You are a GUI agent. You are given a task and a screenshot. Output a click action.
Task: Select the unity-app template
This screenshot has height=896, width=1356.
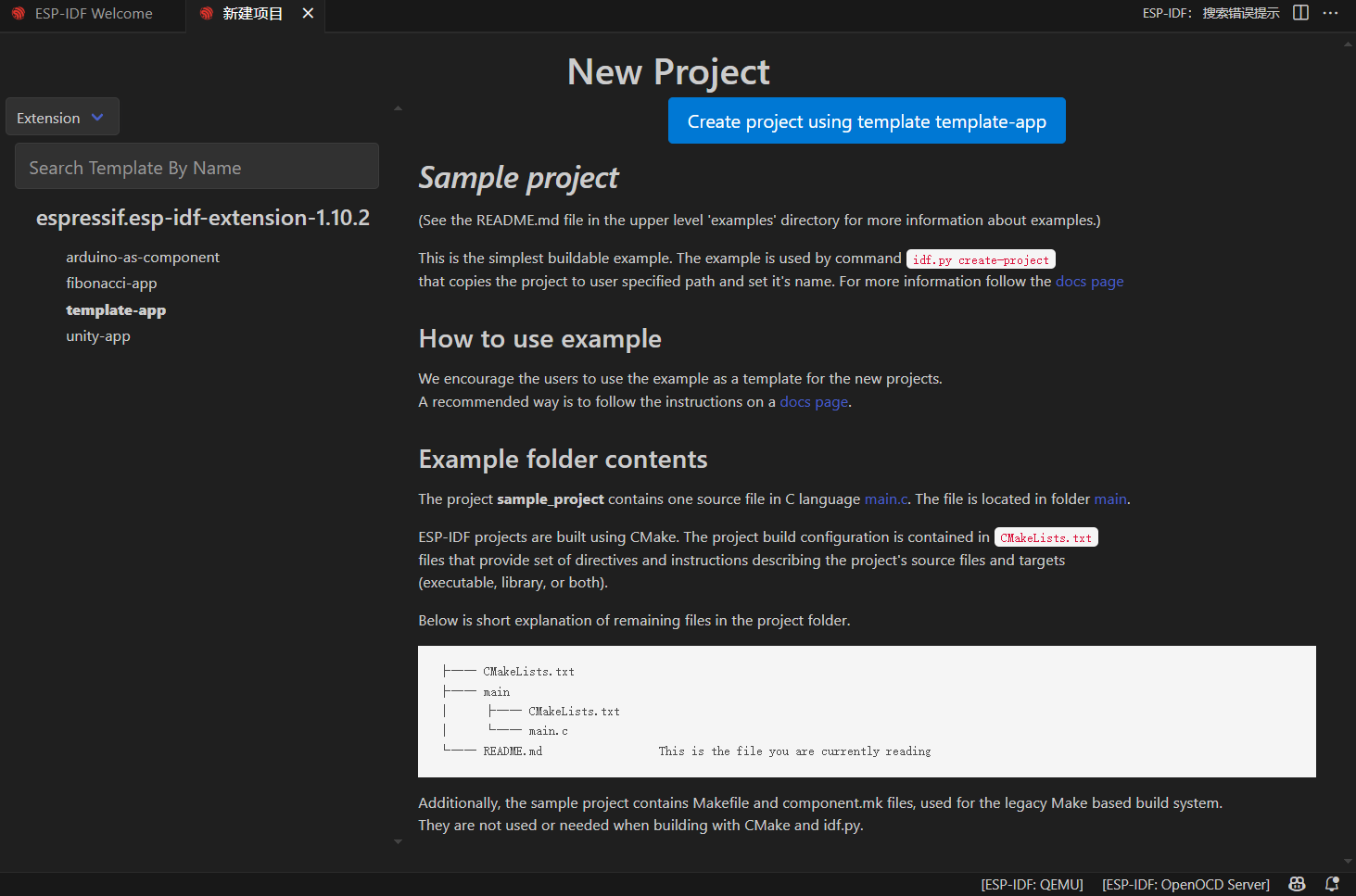pyautogui.click(x=98, y=335)
